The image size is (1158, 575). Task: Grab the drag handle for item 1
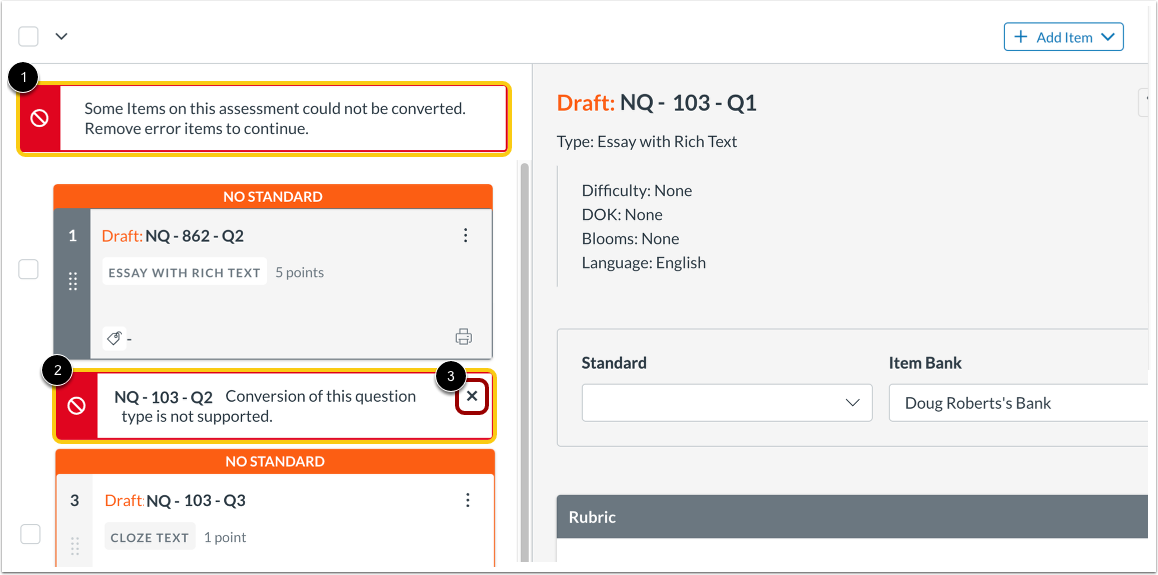coord(73,281)
